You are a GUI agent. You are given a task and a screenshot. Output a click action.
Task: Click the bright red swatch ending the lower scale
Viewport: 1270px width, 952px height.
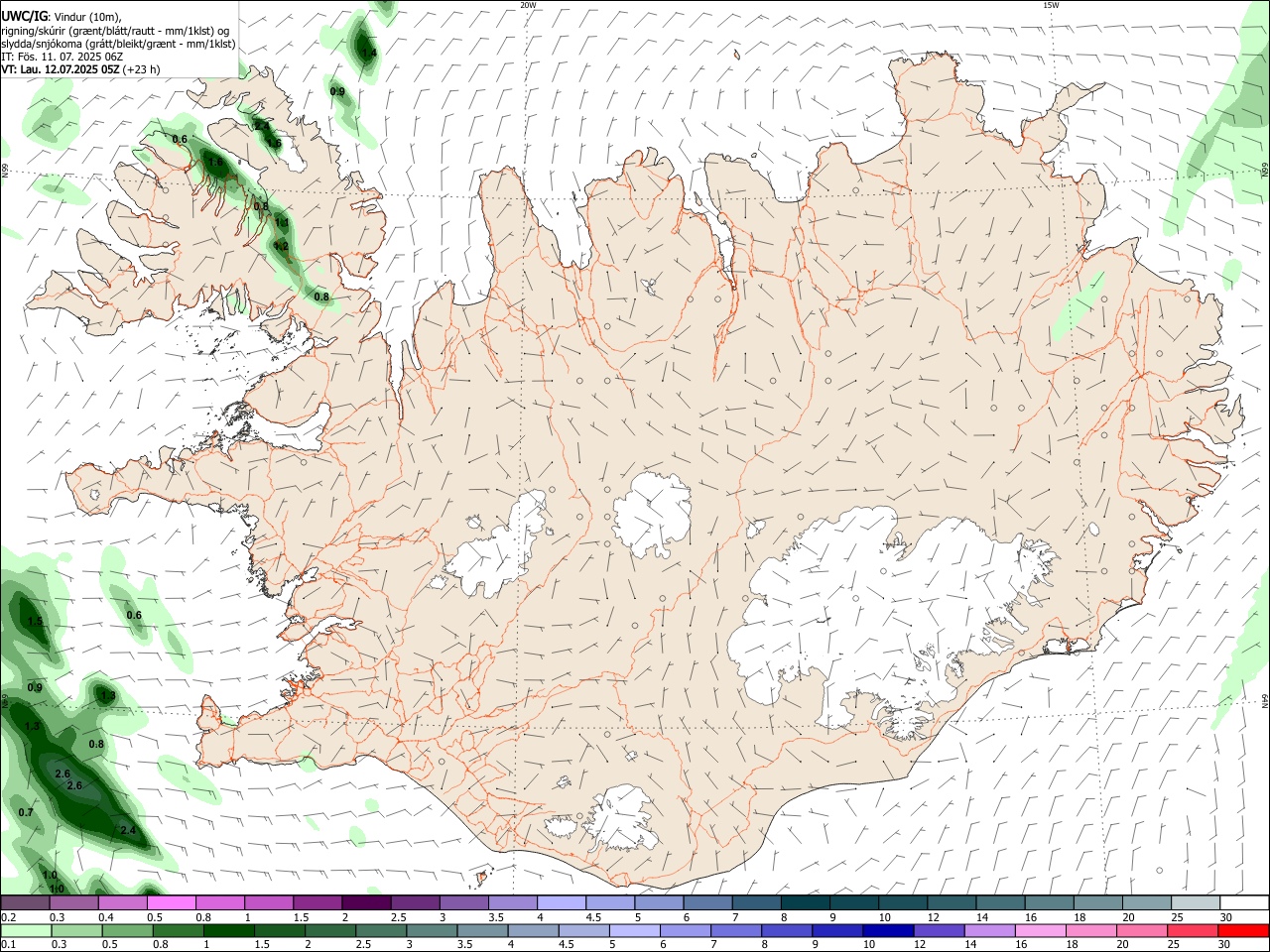[x=1243, y=930]
